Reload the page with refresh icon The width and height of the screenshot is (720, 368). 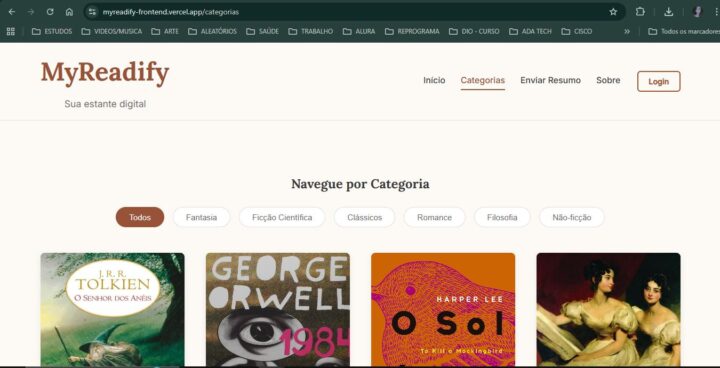point(50,12)
